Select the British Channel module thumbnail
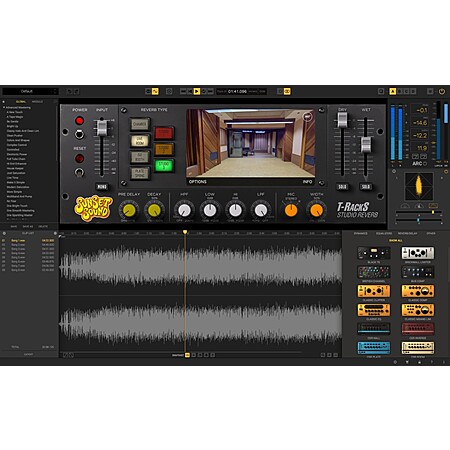This screenshot has height=450, width=450. point(374,272)
